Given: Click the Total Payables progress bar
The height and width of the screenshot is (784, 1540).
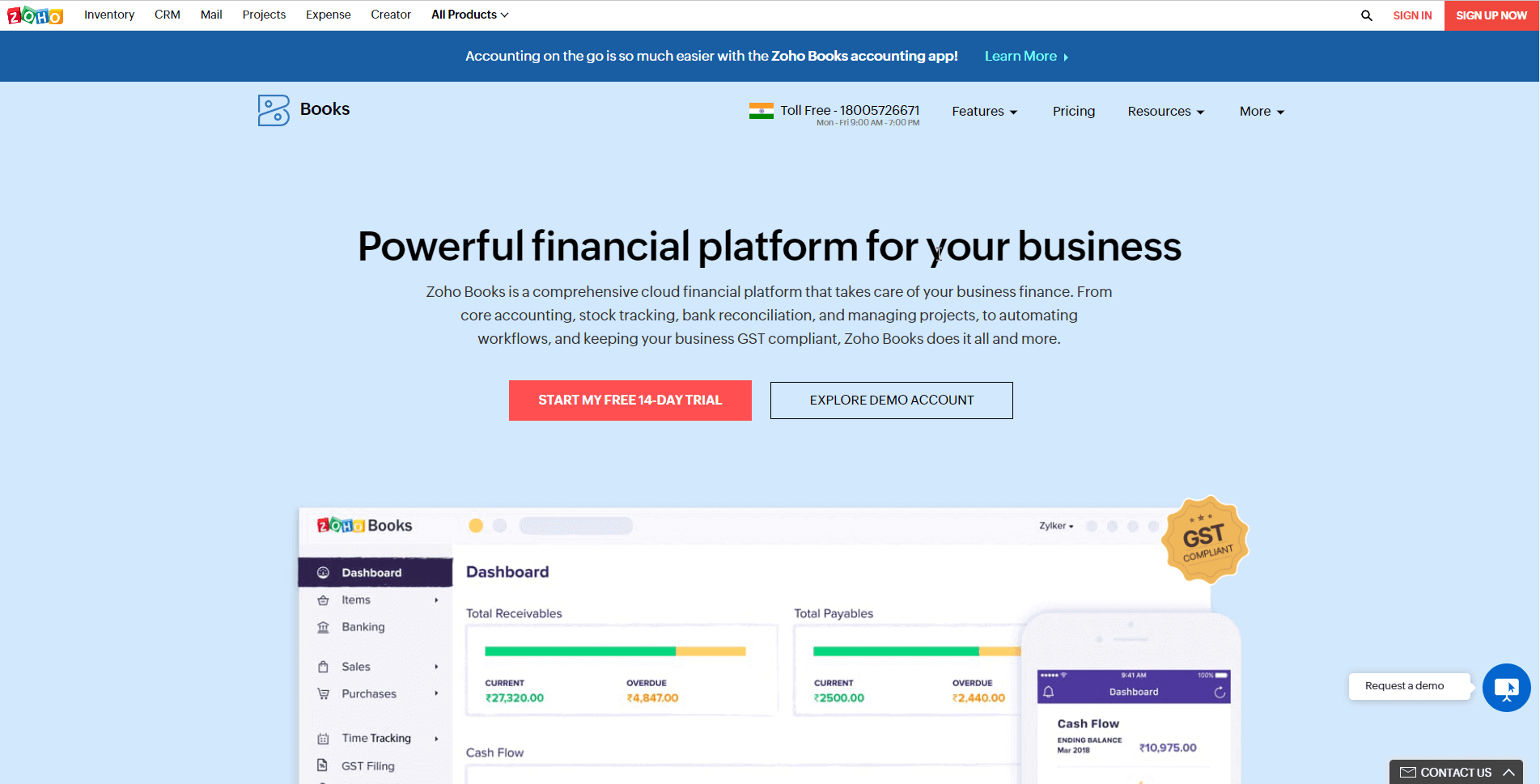Looking at the screenshot, I should (917, 651).
